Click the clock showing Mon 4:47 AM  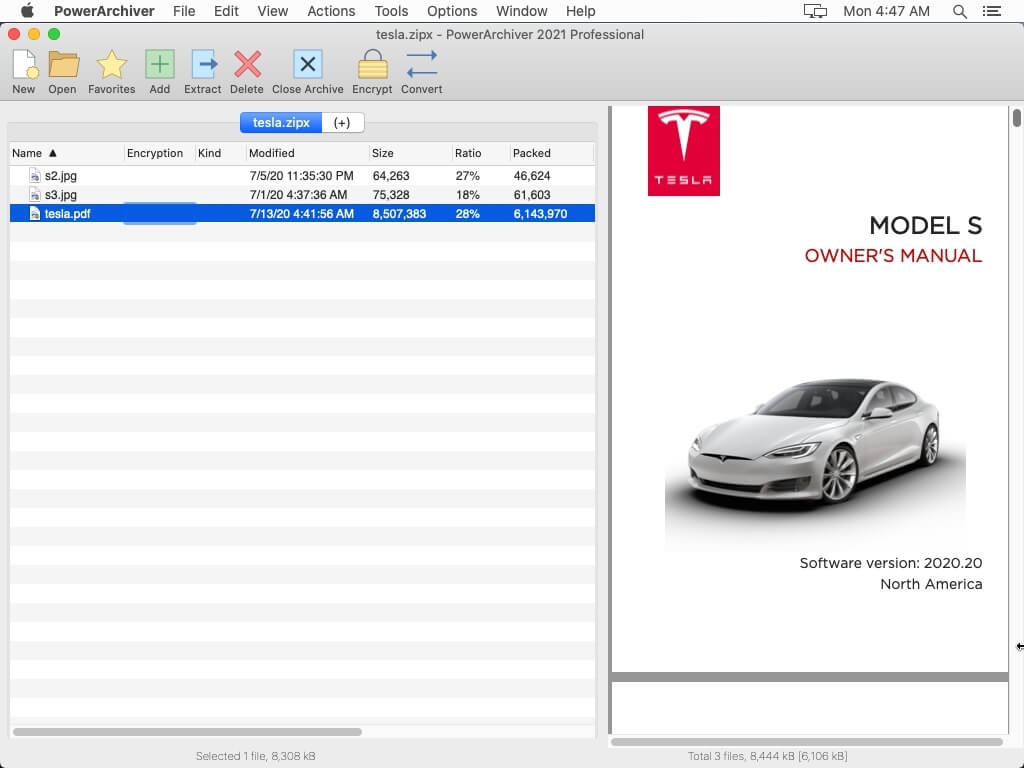pos(886,11)
